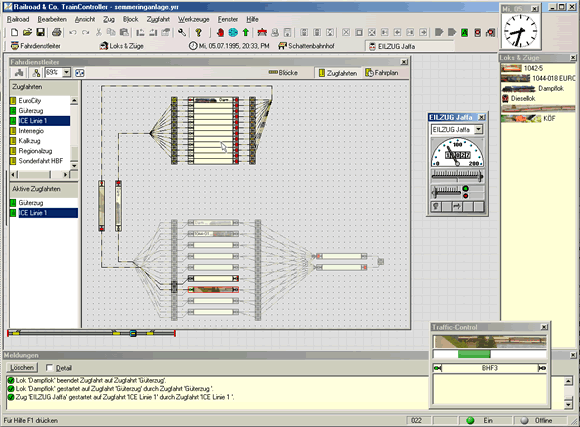Open the folder icon to load file

(x=27, y=33)
